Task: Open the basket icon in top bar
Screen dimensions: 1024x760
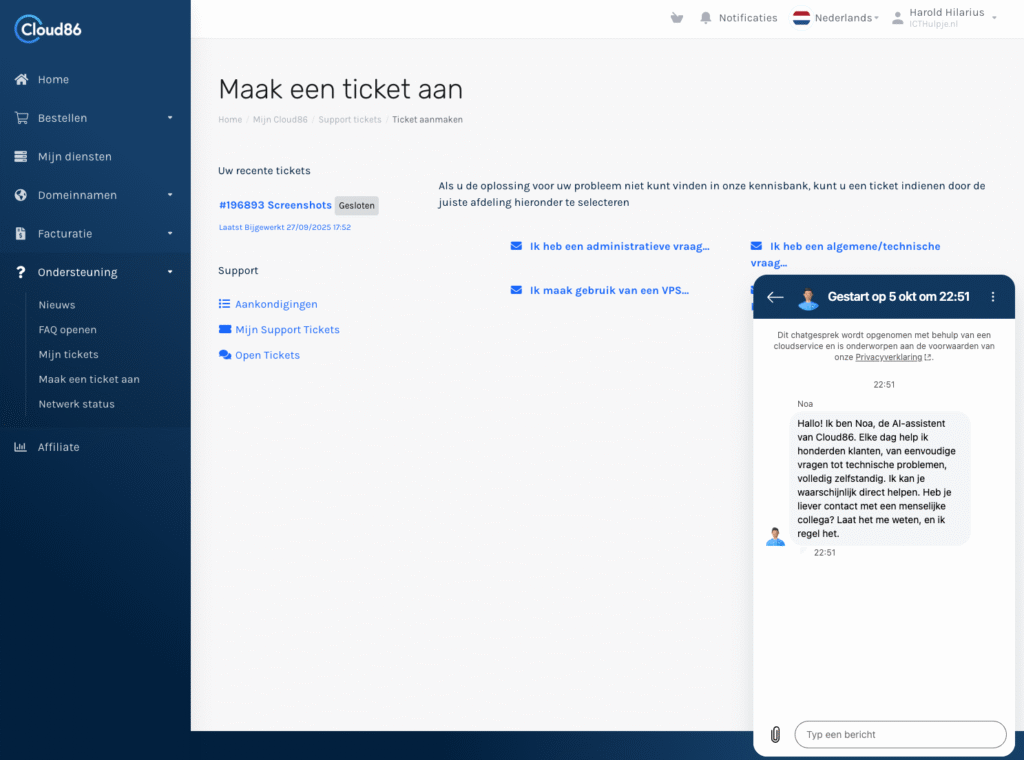Action: click(x=677, y=18)
